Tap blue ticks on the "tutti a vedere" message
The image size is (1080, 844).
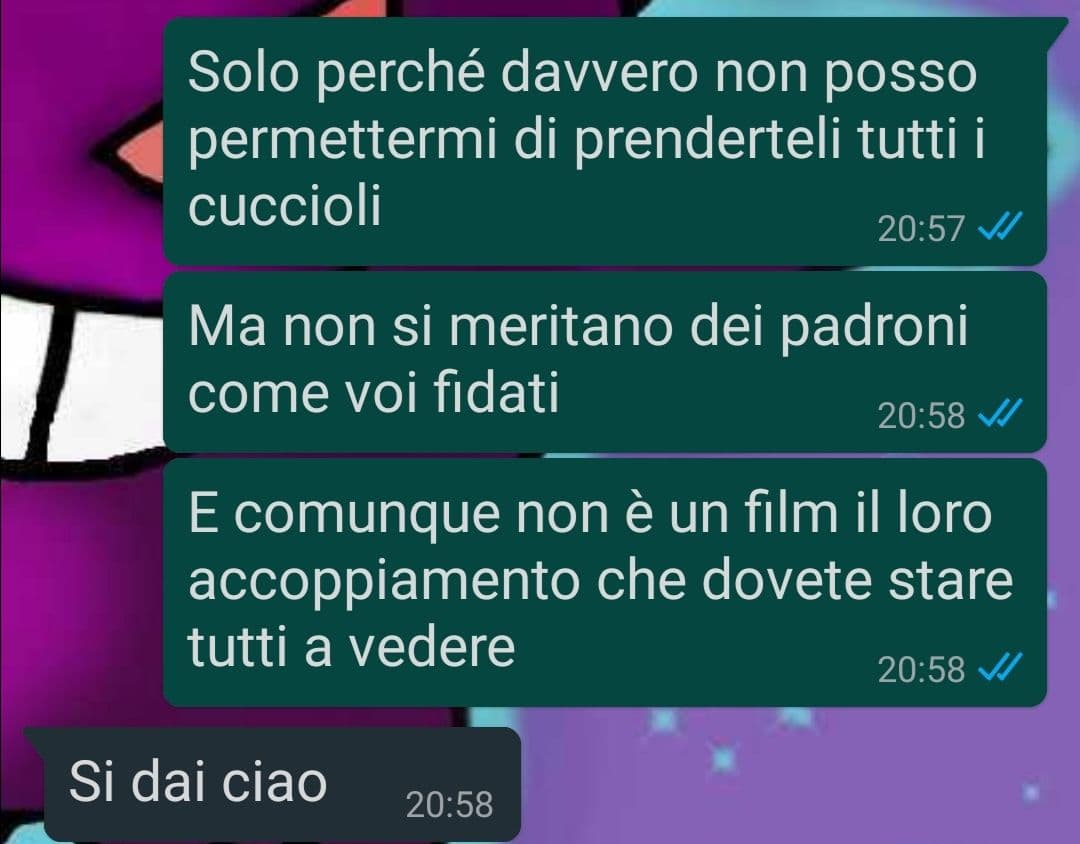click(1000, 666)
